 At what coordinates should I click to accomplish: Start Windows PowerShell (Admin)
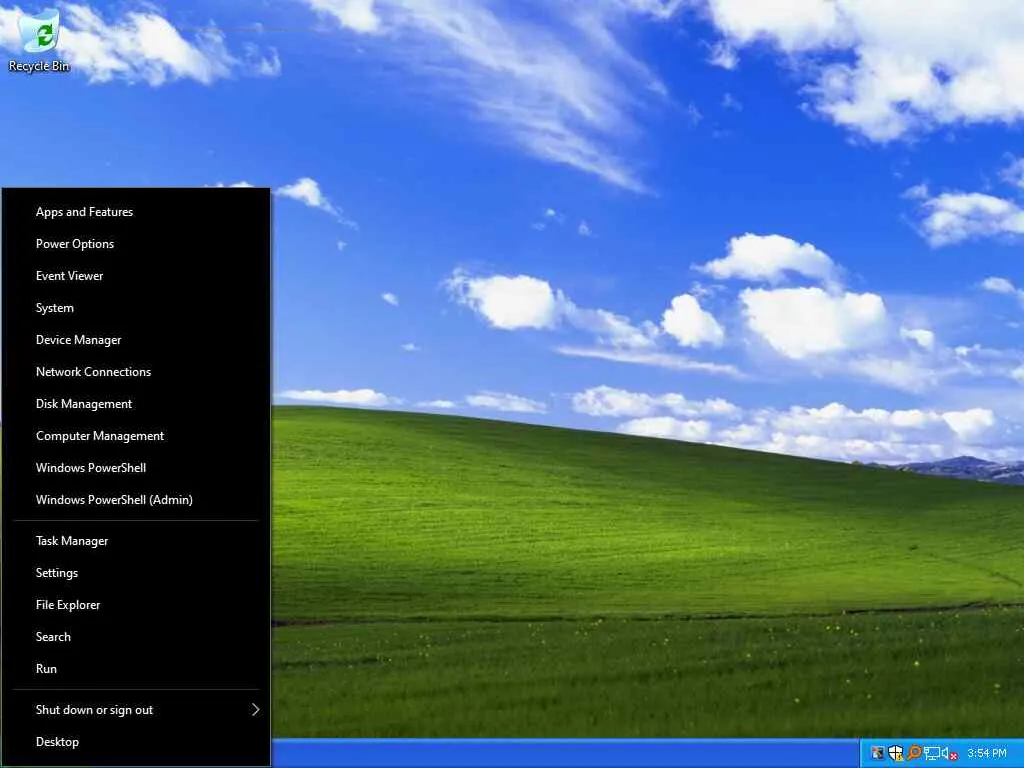click(136, 500)
